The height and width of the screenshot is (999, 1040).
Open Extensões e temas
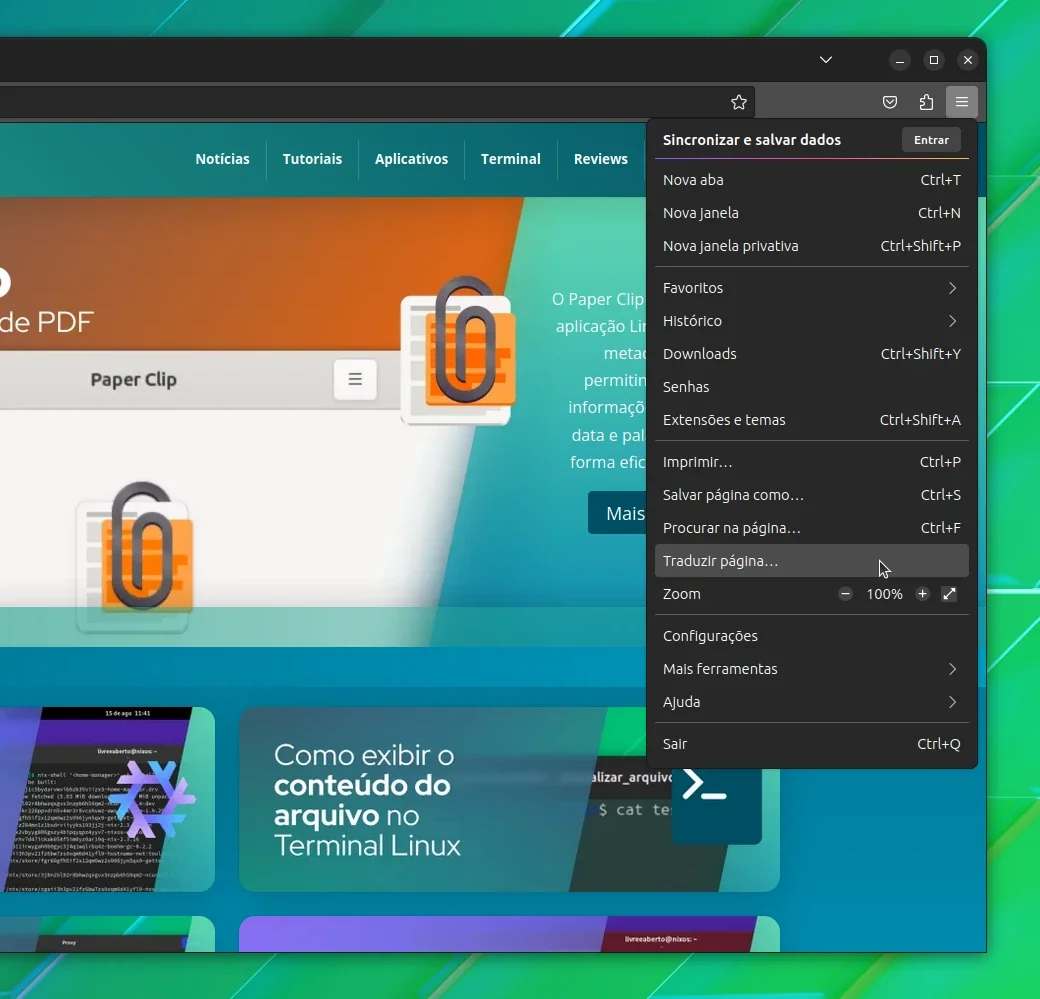811,420
